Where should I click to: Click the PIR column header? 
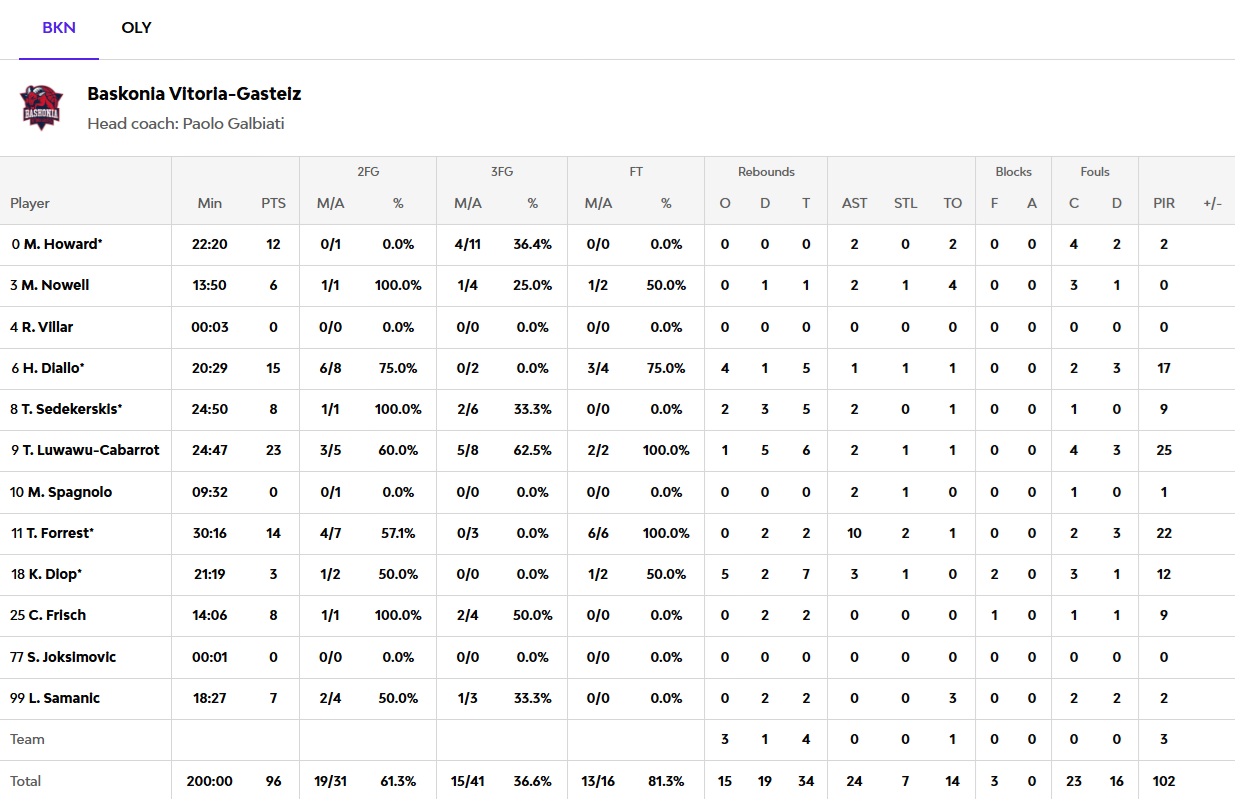(x=1164, y=203)
